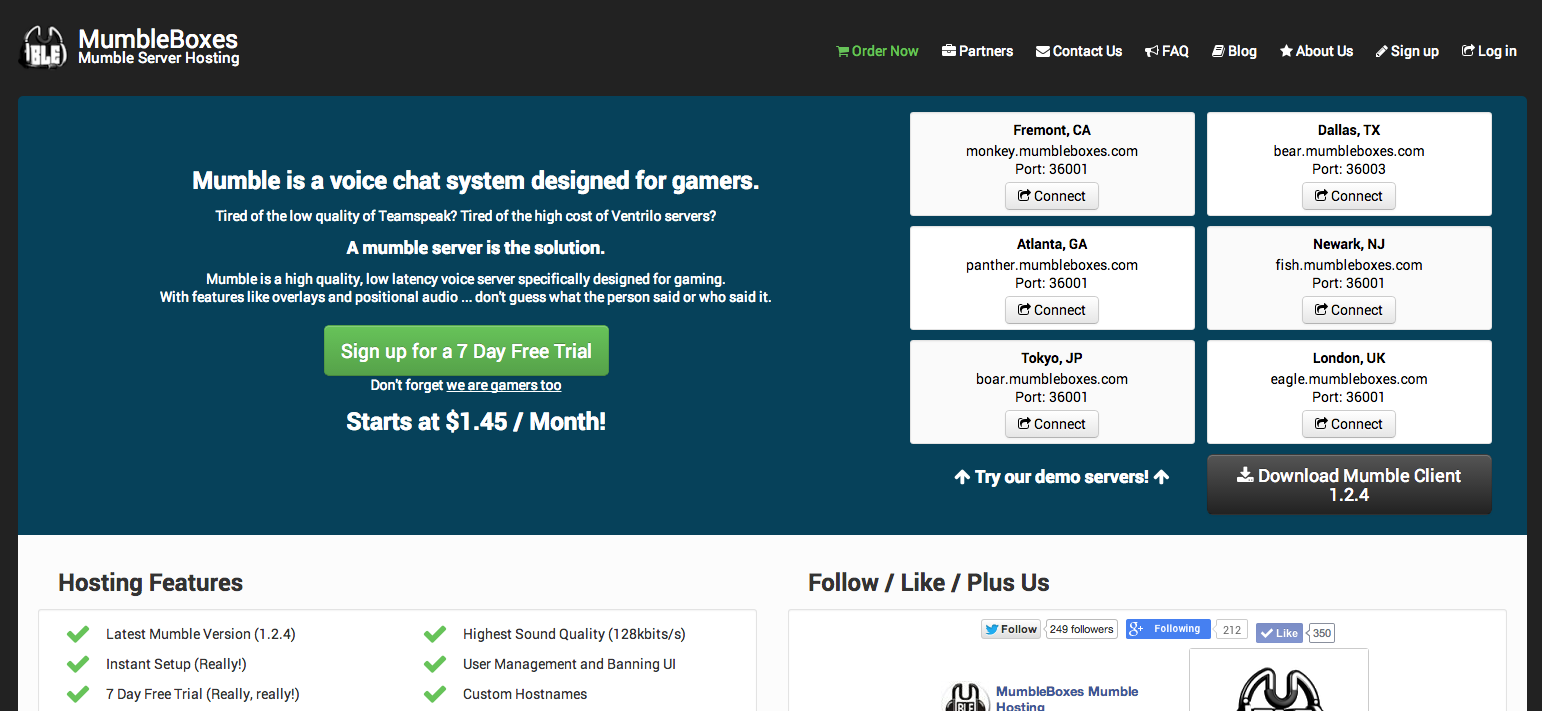Click the Facebook like count 350

pos(1322,633)
